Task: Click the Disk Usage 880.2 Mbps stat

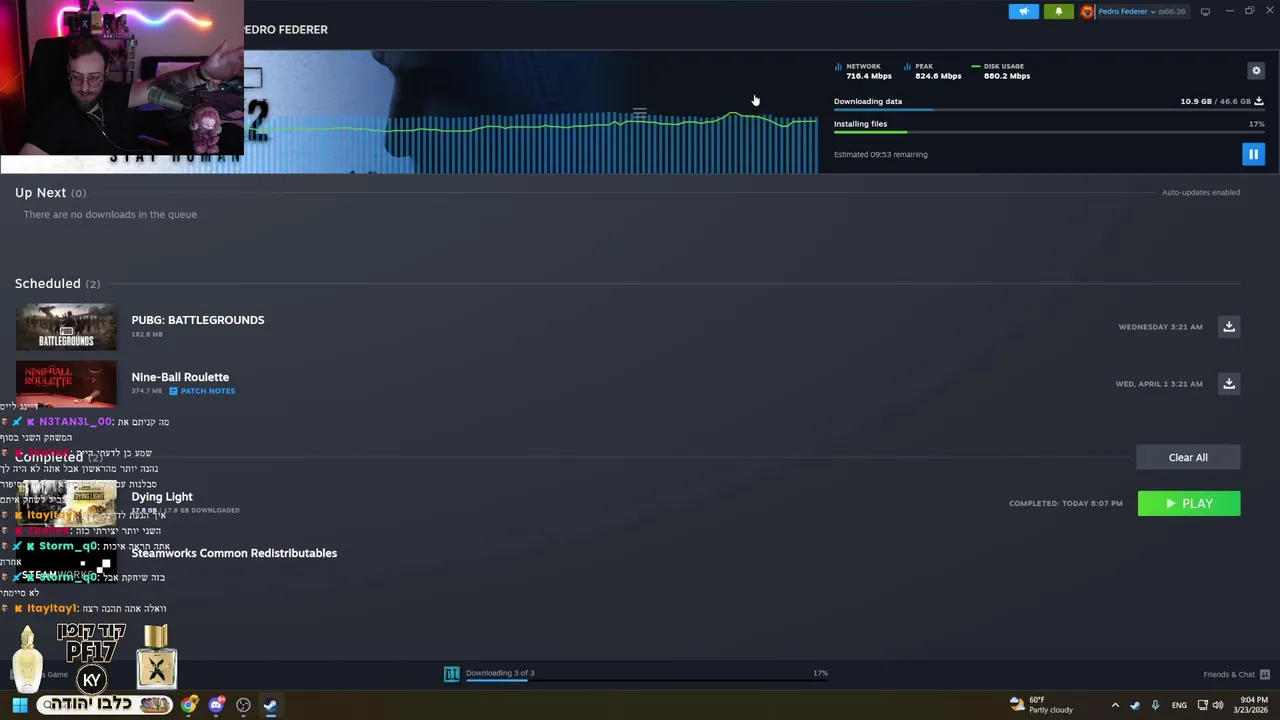Action: click(1001, 71)
